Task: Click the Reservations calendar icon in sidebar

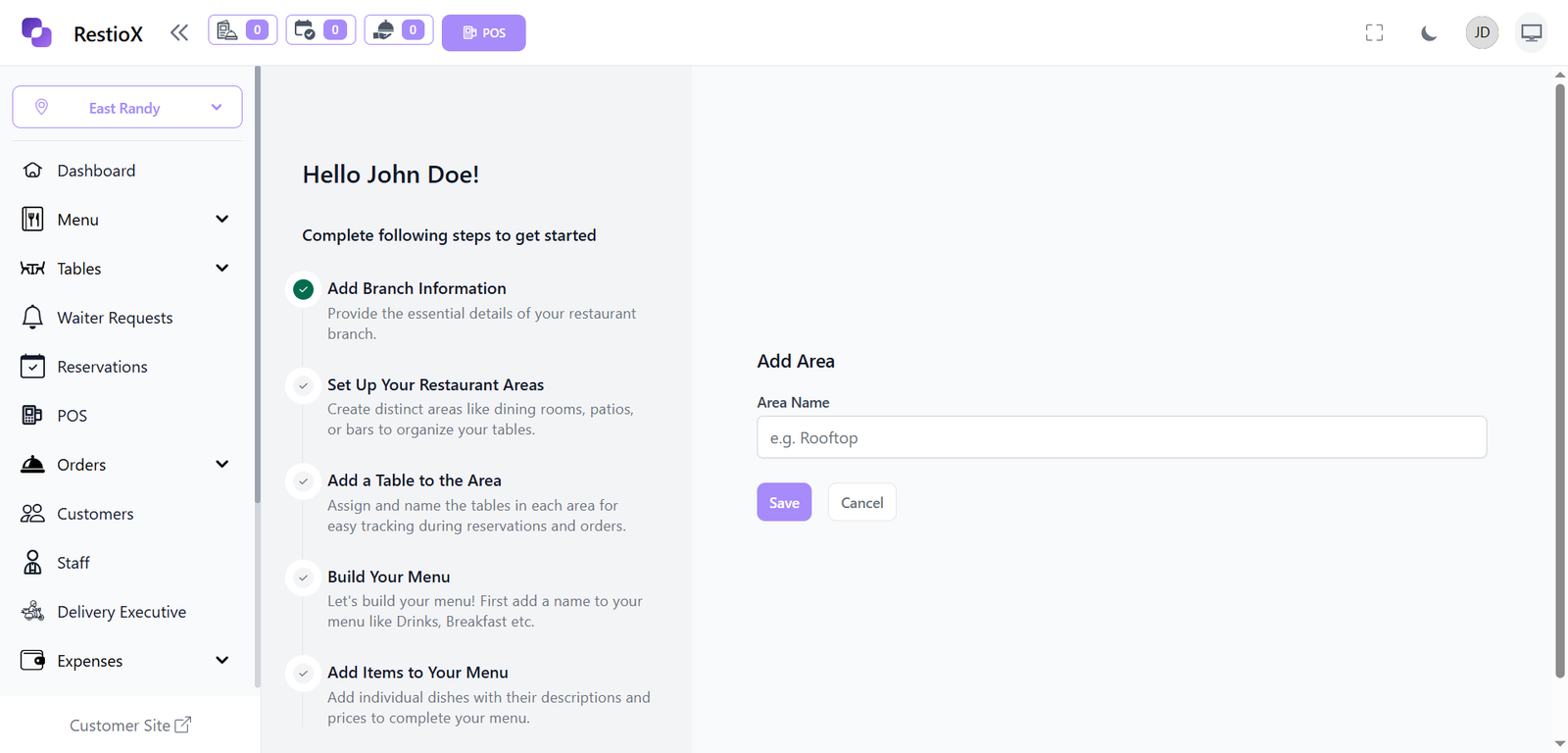Action: [32, 367]
